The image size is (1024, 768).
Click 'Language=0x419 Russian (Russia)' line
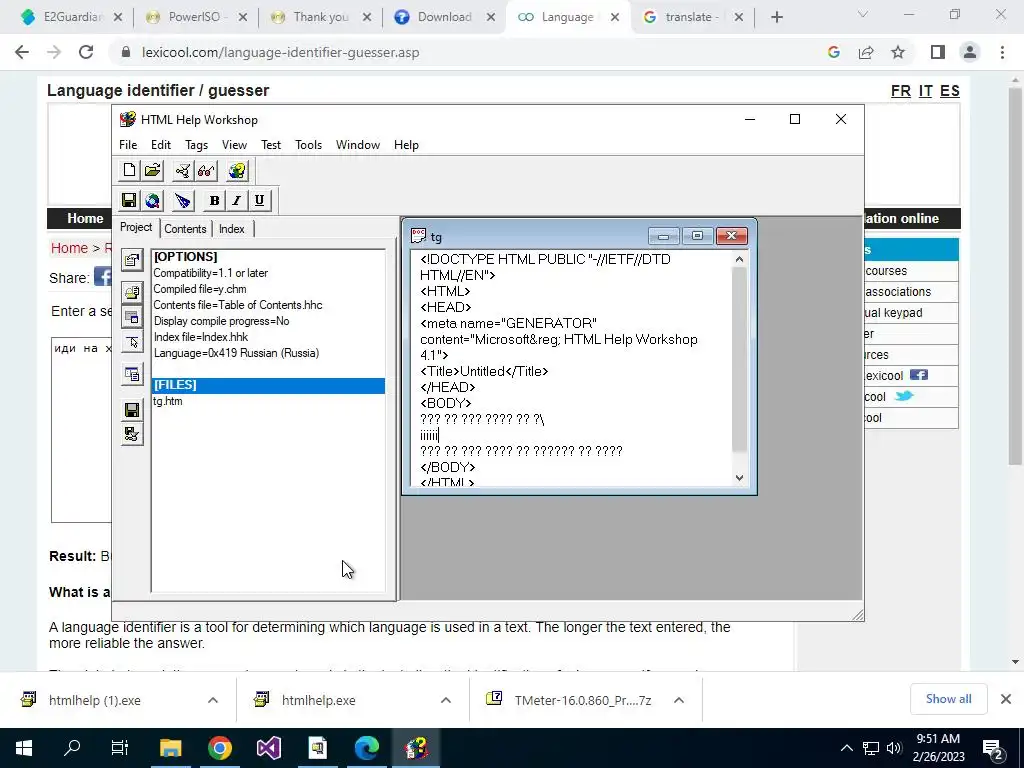(x=236, y=353)
